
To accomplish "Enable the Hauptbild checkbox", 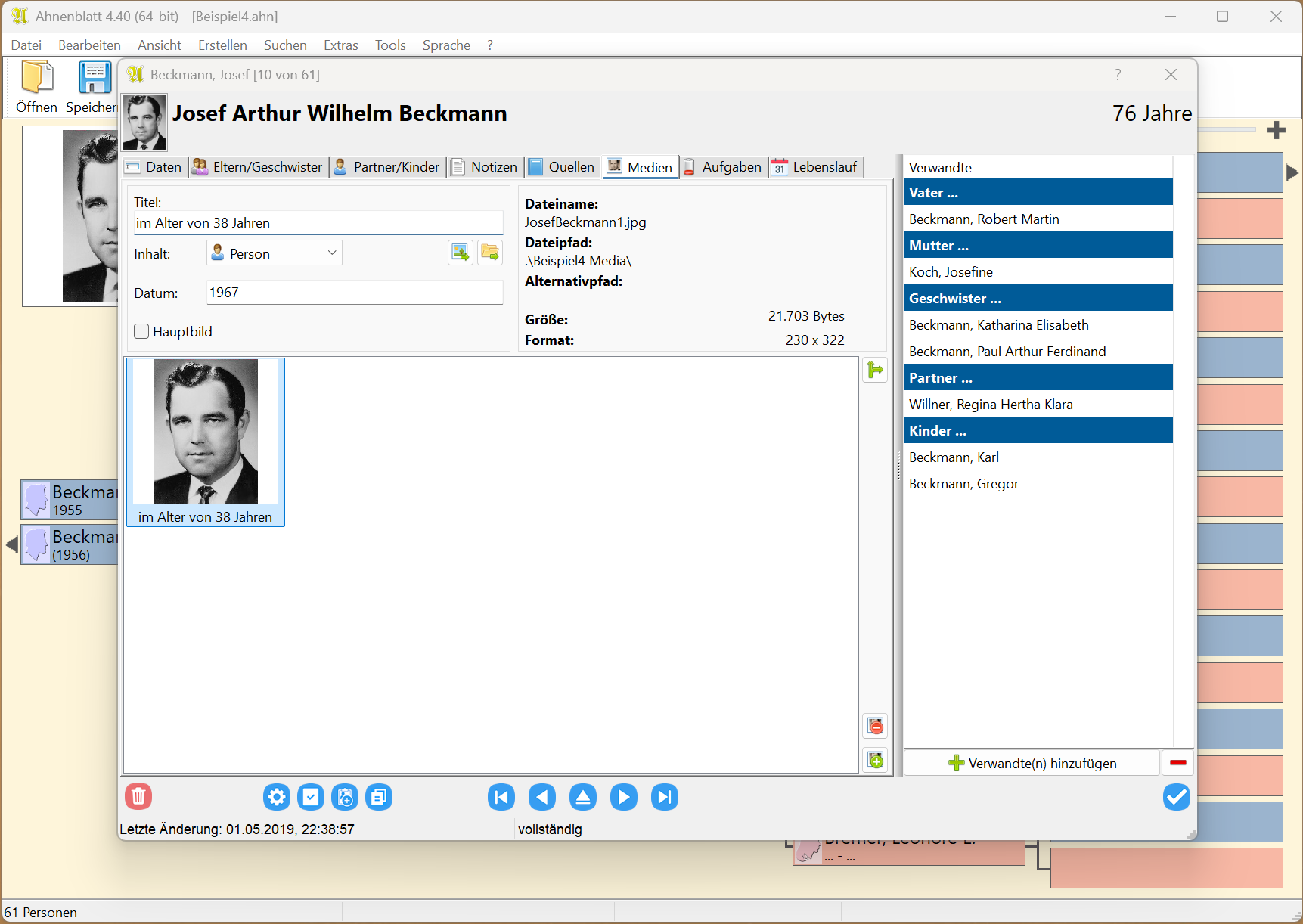I will tap(141, 331).
